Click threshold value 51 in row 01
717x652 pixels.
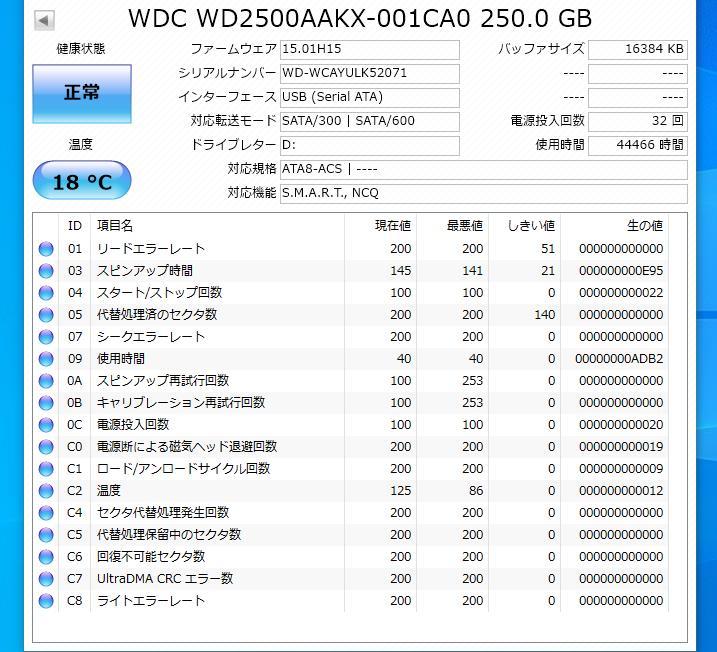(x=548, y=249)
